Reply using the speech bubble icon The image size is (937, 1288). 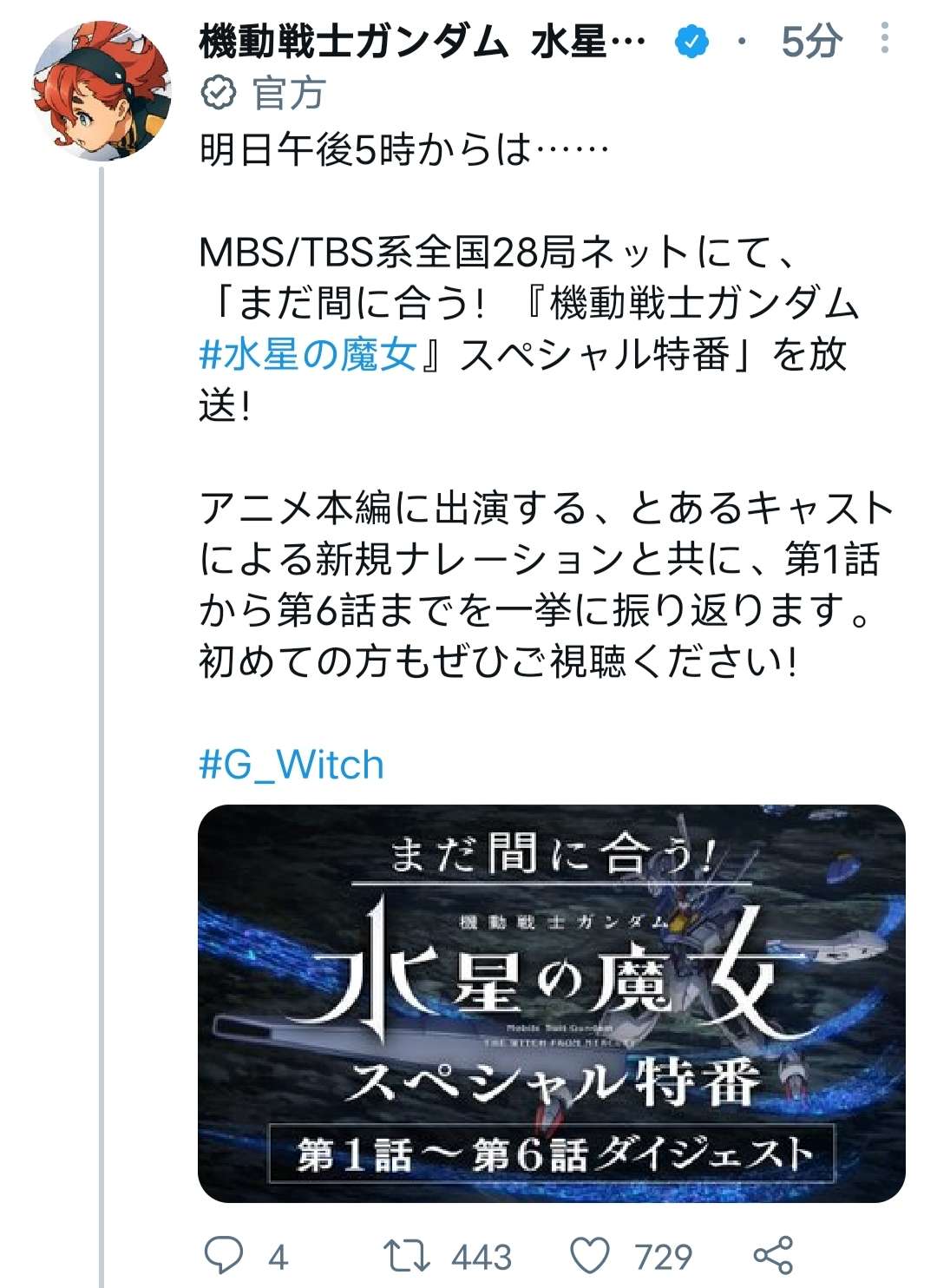pos(223,1255)
